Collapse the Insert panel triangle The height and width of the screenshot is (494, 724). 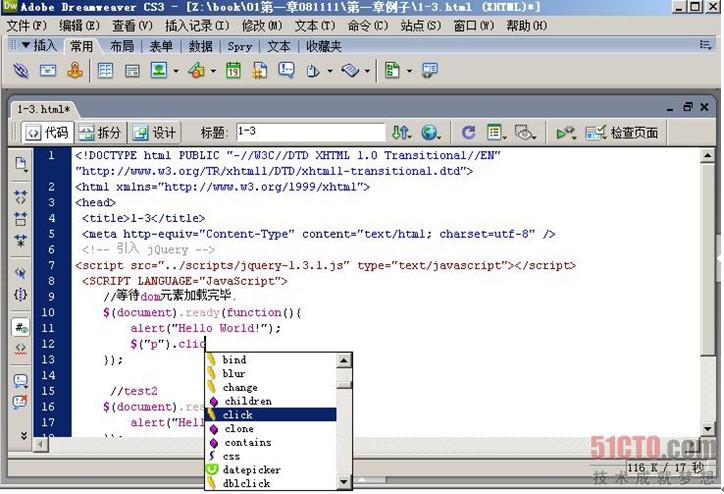[26, 45]
